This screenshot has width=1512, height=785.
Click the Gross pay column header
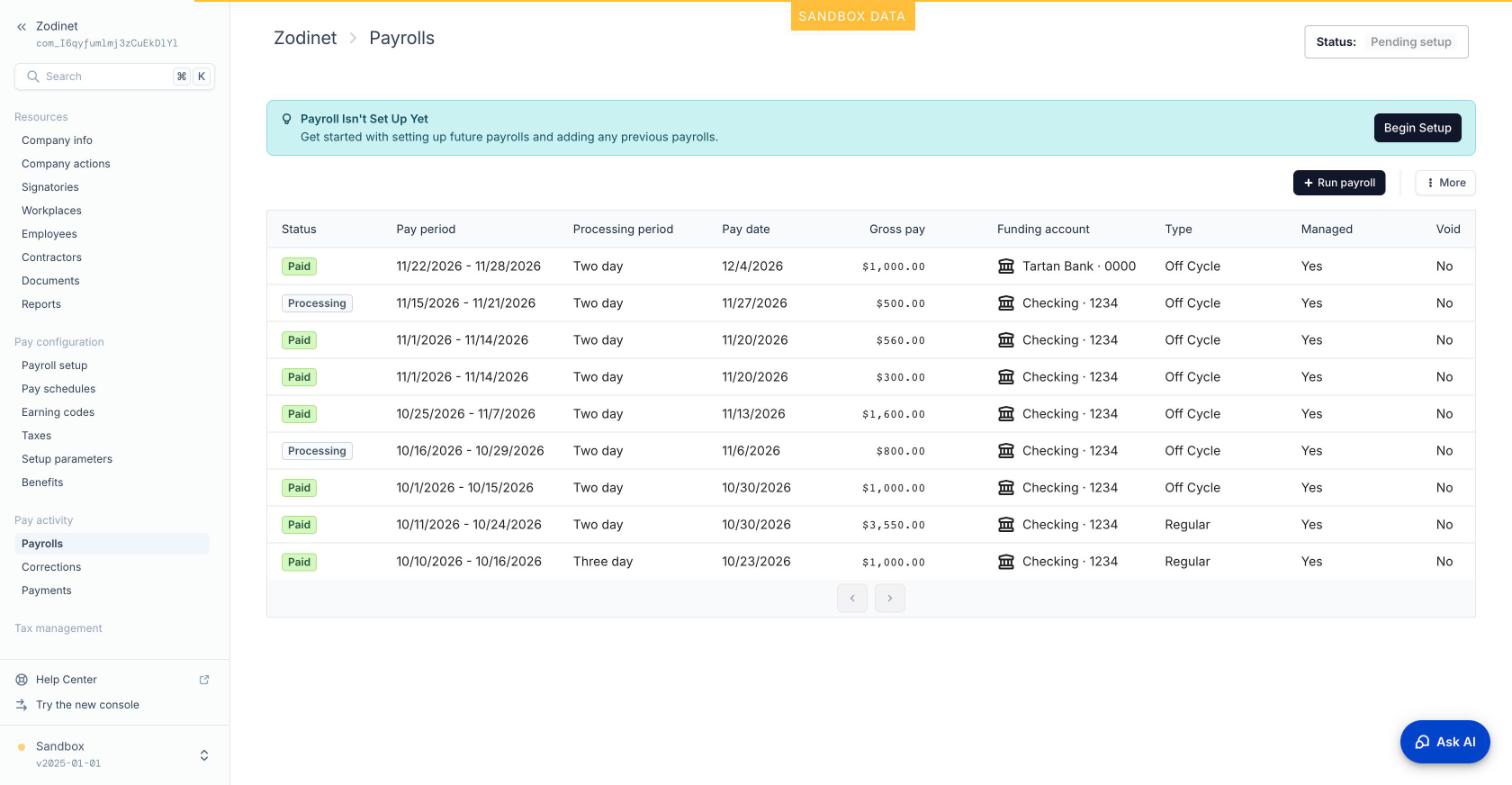pos(897,229)
